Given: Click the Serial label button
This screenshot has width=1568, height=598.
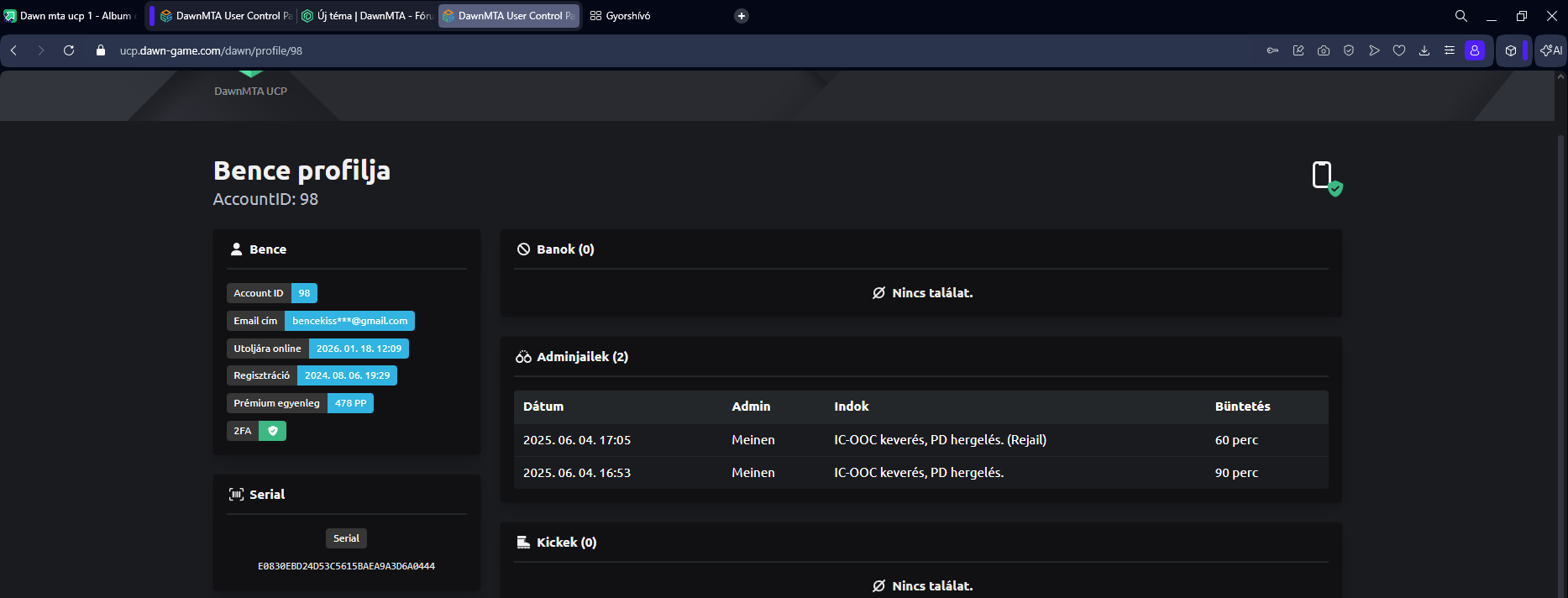Looking at the screenshot, I should click(346, 538).
